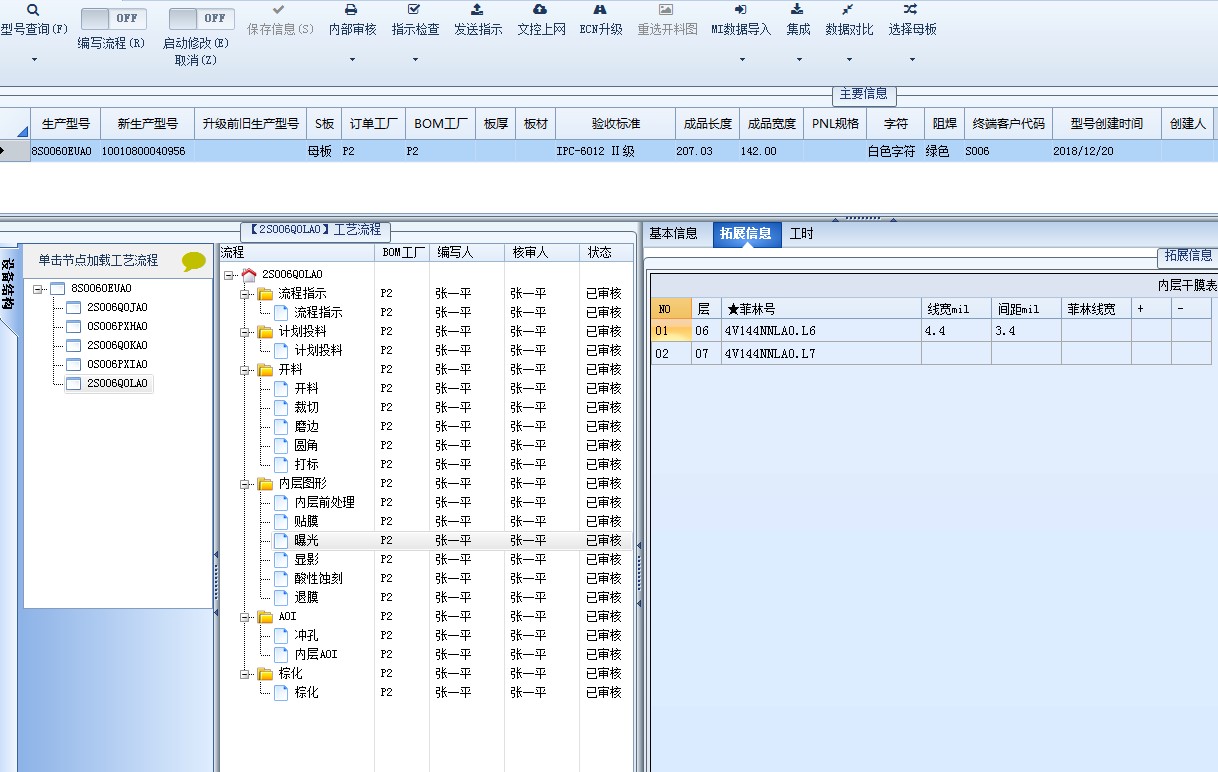
Task: Click the 间距mil value 3.4
Action: pos(1025,330)
